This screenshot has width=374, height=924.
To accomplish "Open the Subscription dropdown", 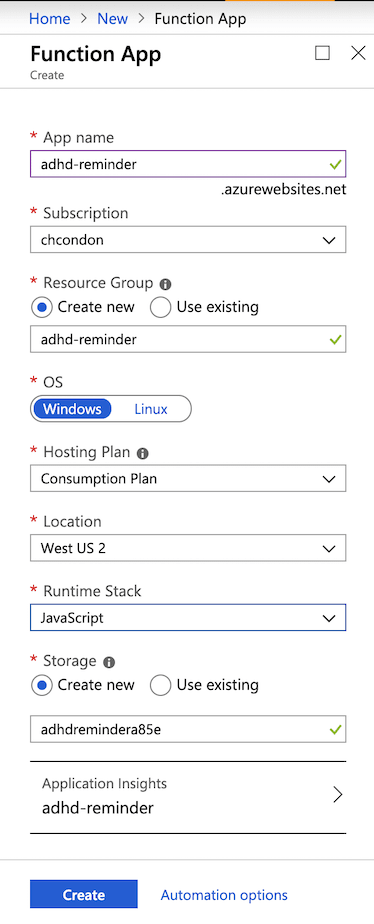I will tap(188, 240).
